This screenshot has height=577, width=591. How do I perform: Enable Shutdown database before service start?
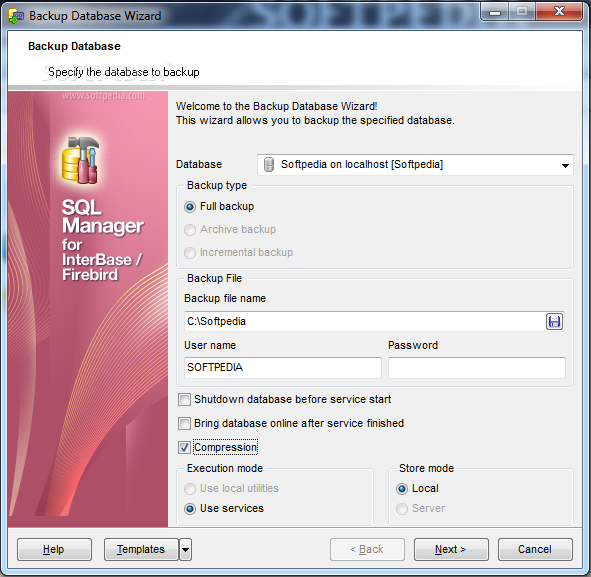click(184, 399)
